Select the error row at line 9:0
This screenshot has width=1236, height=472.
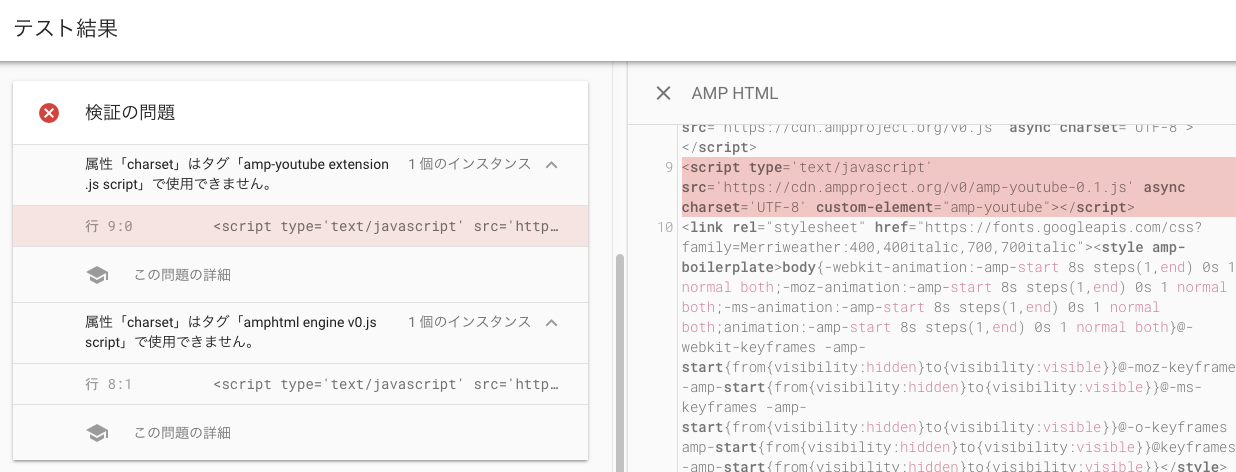300,226
